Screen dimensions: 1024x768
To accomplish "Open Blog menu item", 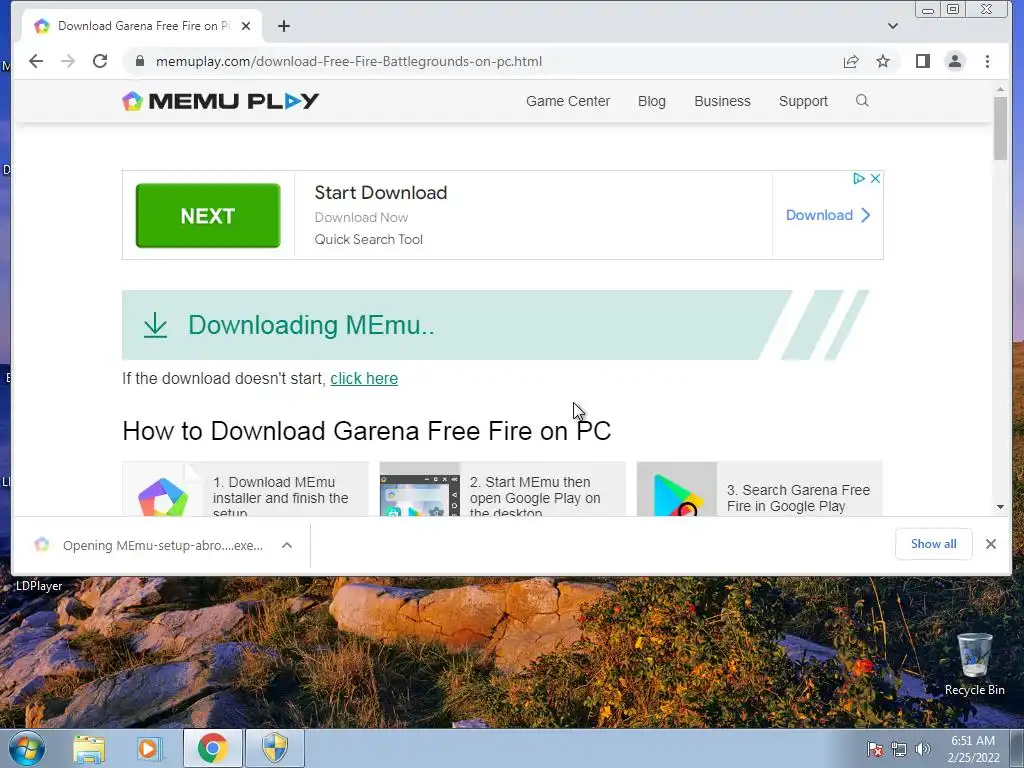I will [x=652, y=101].
